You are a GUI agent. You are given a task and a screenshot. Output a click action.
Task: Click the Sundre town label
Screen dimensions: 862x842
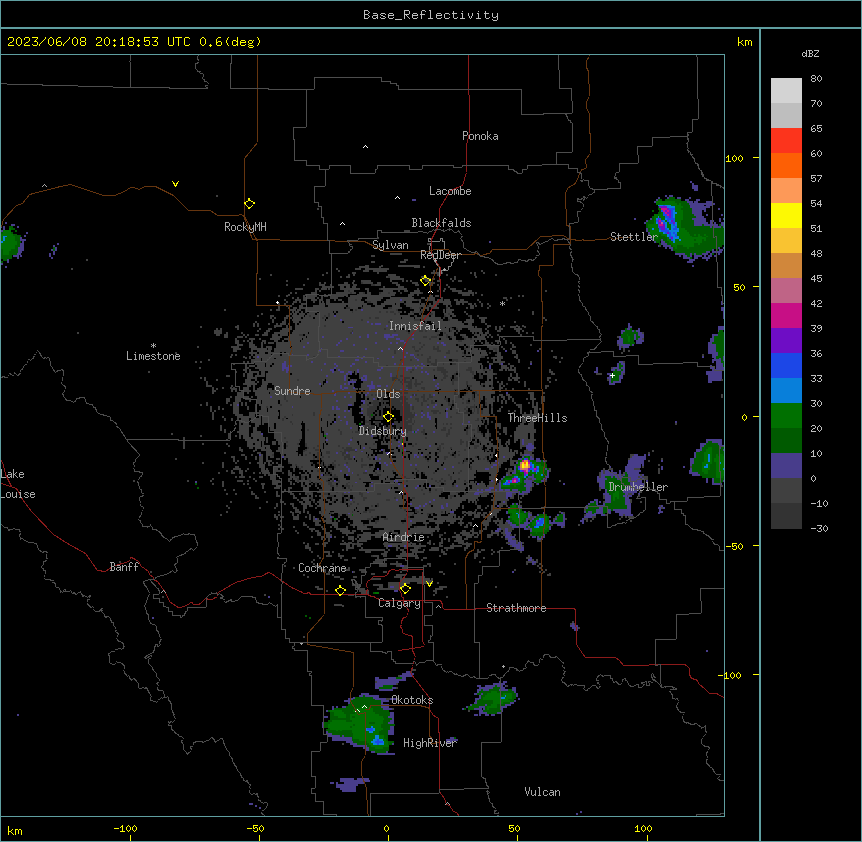click(x=292, y=391)
